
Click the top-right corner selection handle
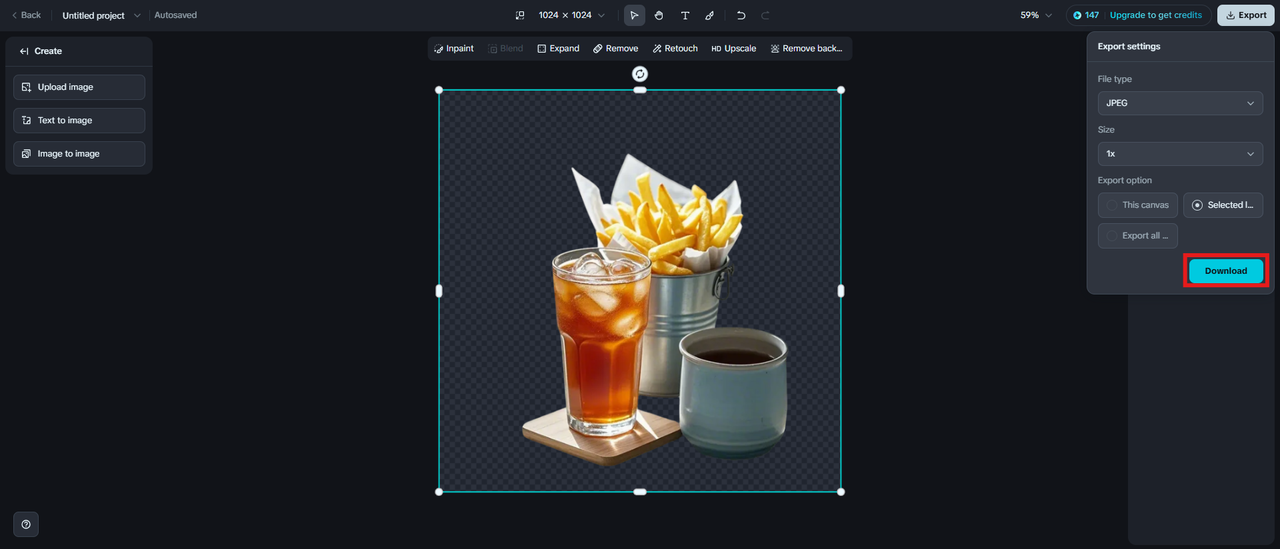point(841,90)
